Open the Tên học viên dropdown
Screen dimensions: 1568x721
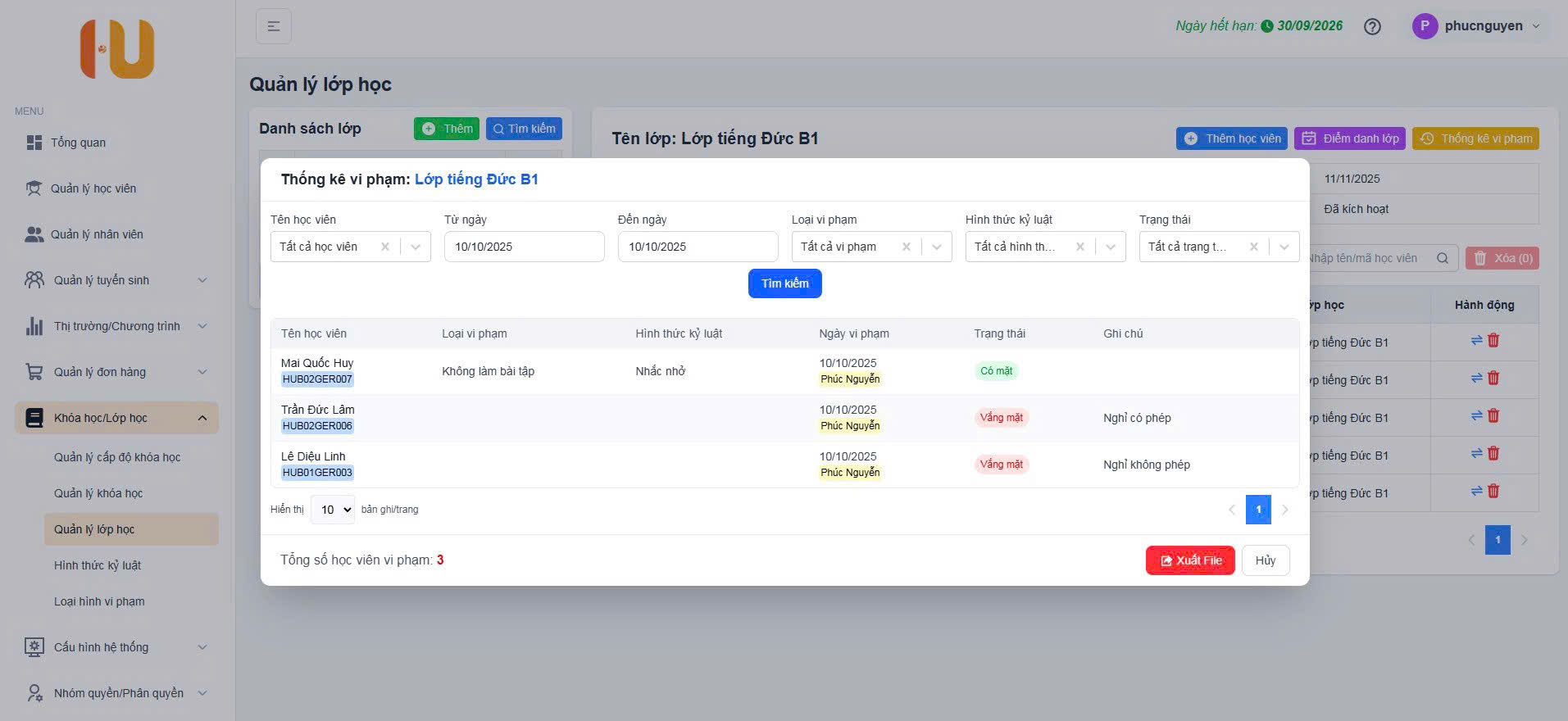(416, 247)
